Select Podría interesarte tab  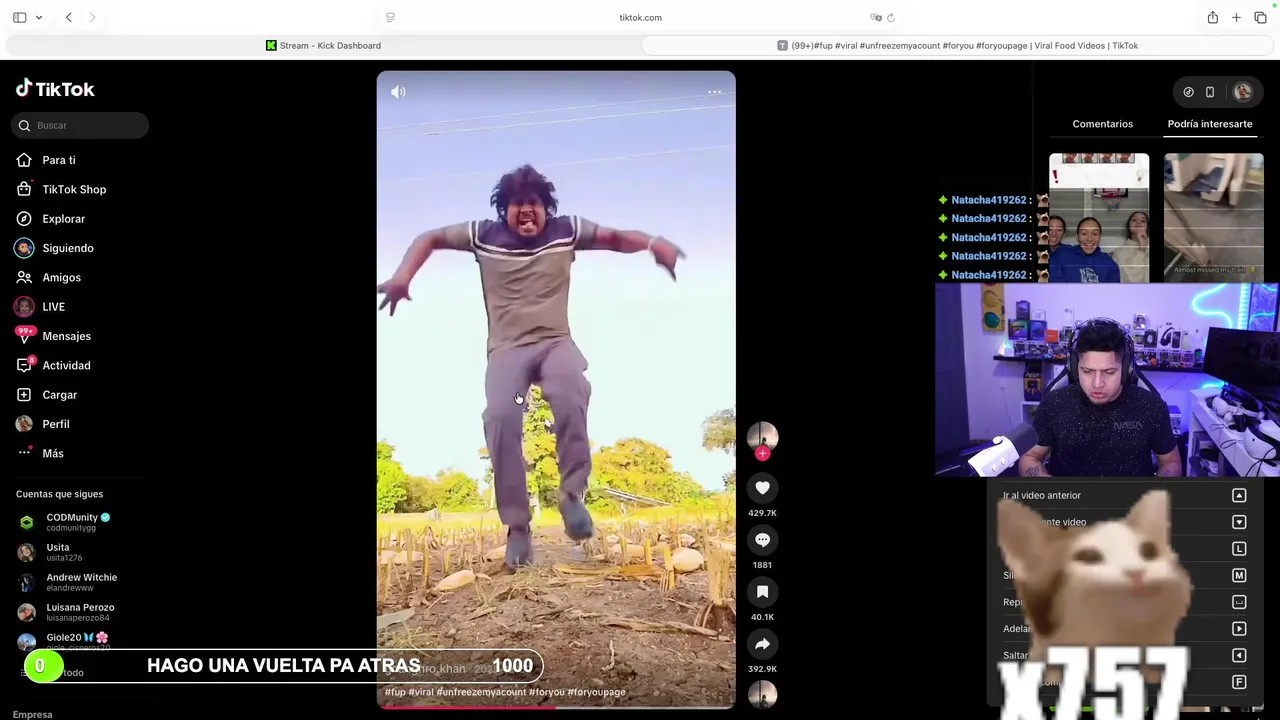click(x=1209, y=124)
